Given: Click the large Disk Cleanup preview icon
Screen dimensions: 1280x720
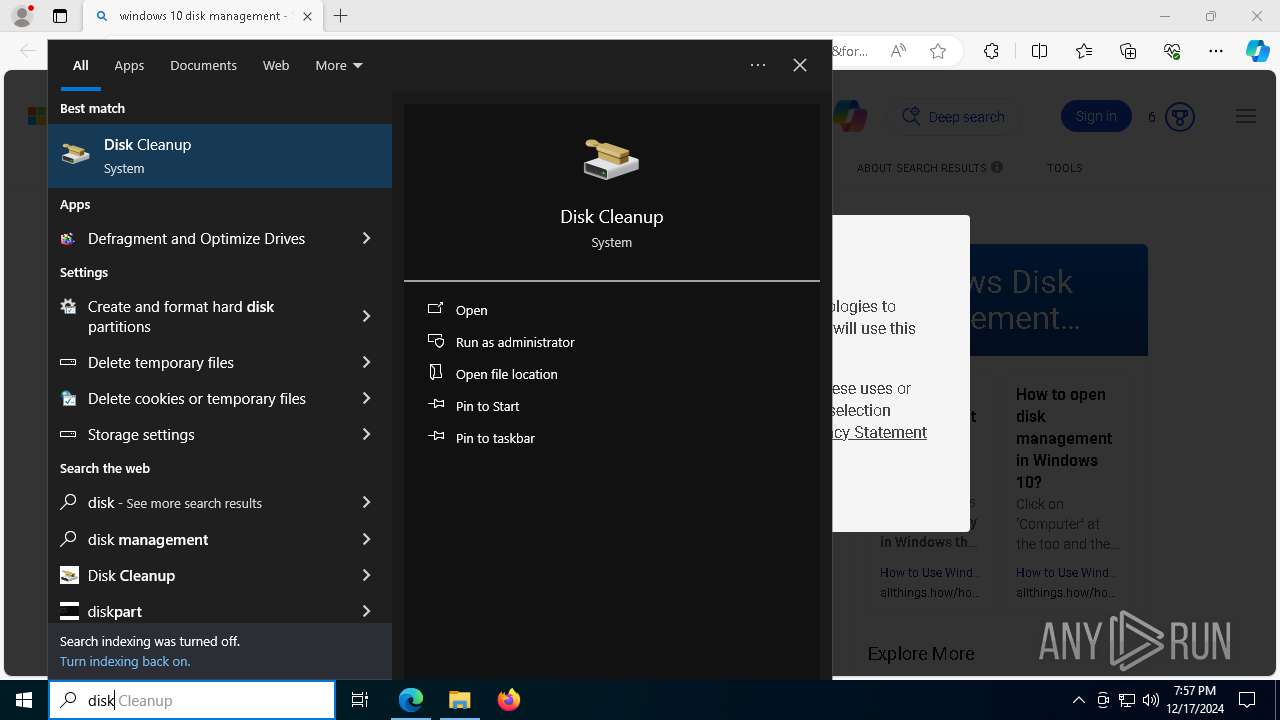Looking at the screenshot, I should (611, 159).
